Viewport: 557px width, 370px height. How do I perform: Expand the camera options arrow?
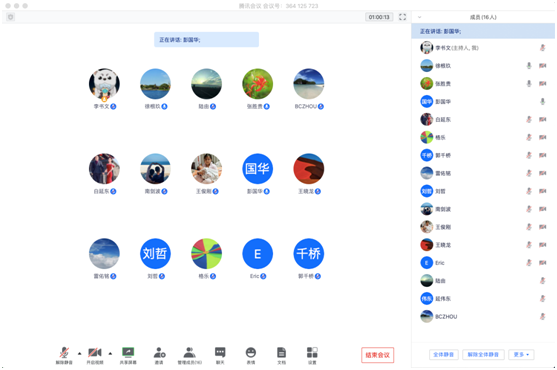click(110, 353)
